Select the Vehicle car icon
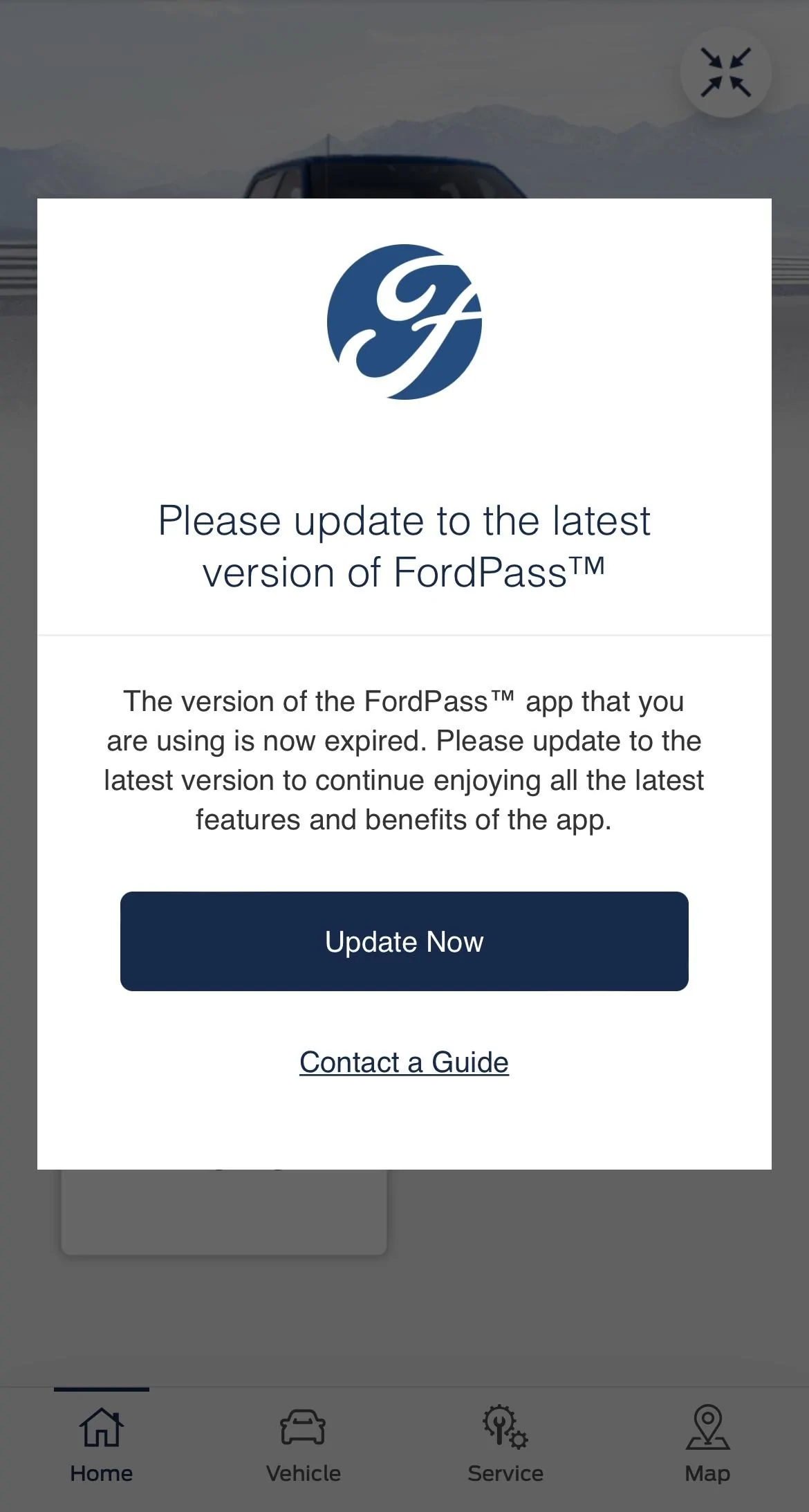Image resolution: width=809 pixels, height=1512 pixels. [x=303, y=1427]
